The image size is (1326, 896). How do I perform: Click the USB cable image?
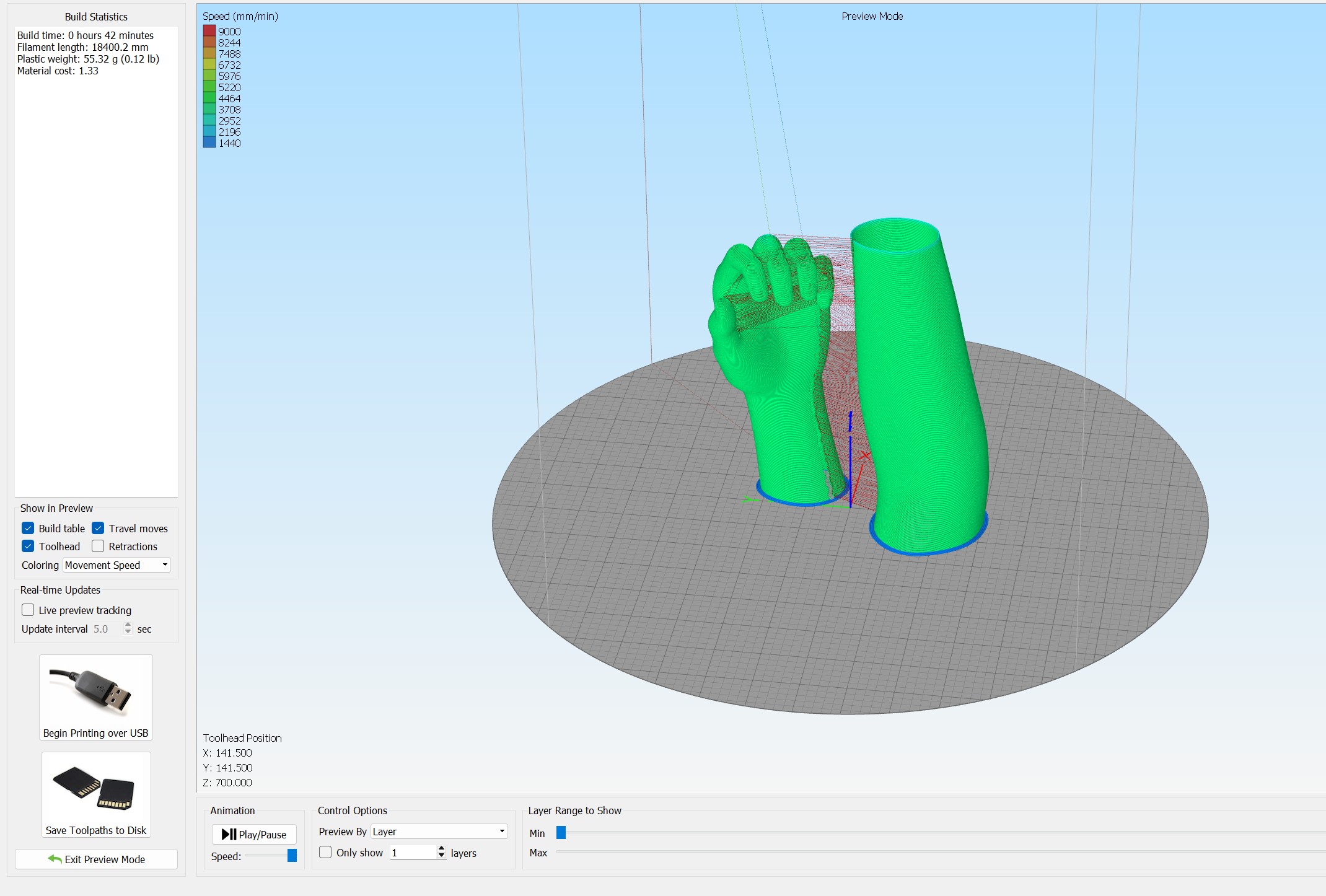(x=91, y=690)
